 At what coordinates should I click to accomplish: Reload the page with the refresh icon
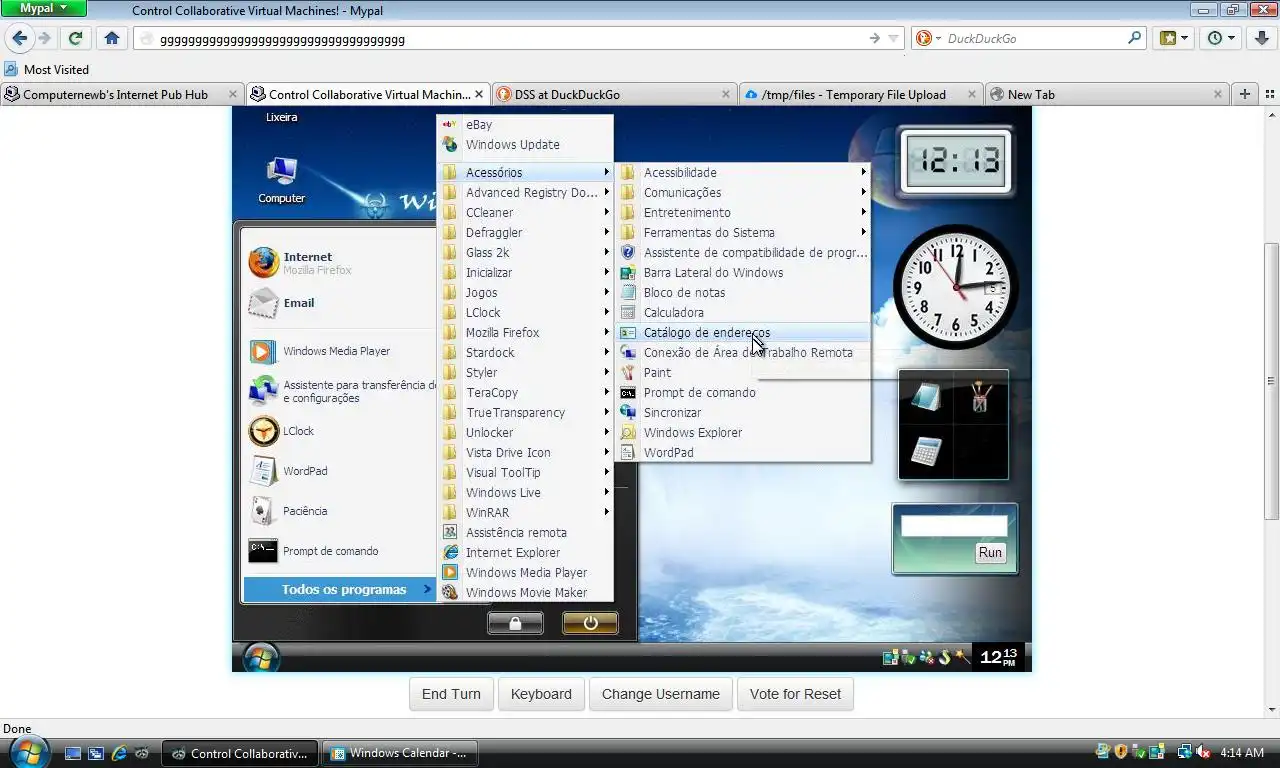tap(75, 38)
